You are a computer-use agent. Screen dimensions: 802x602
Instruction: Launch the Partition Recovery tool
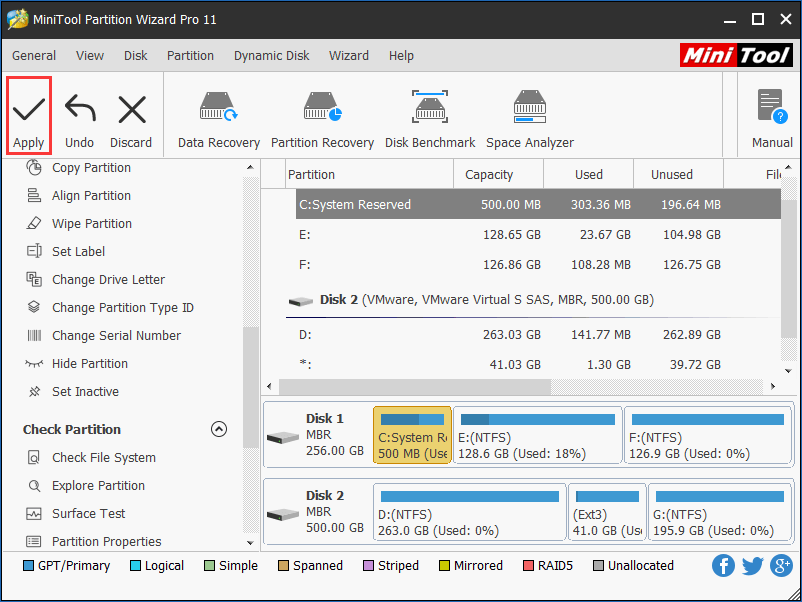(322, 120)
